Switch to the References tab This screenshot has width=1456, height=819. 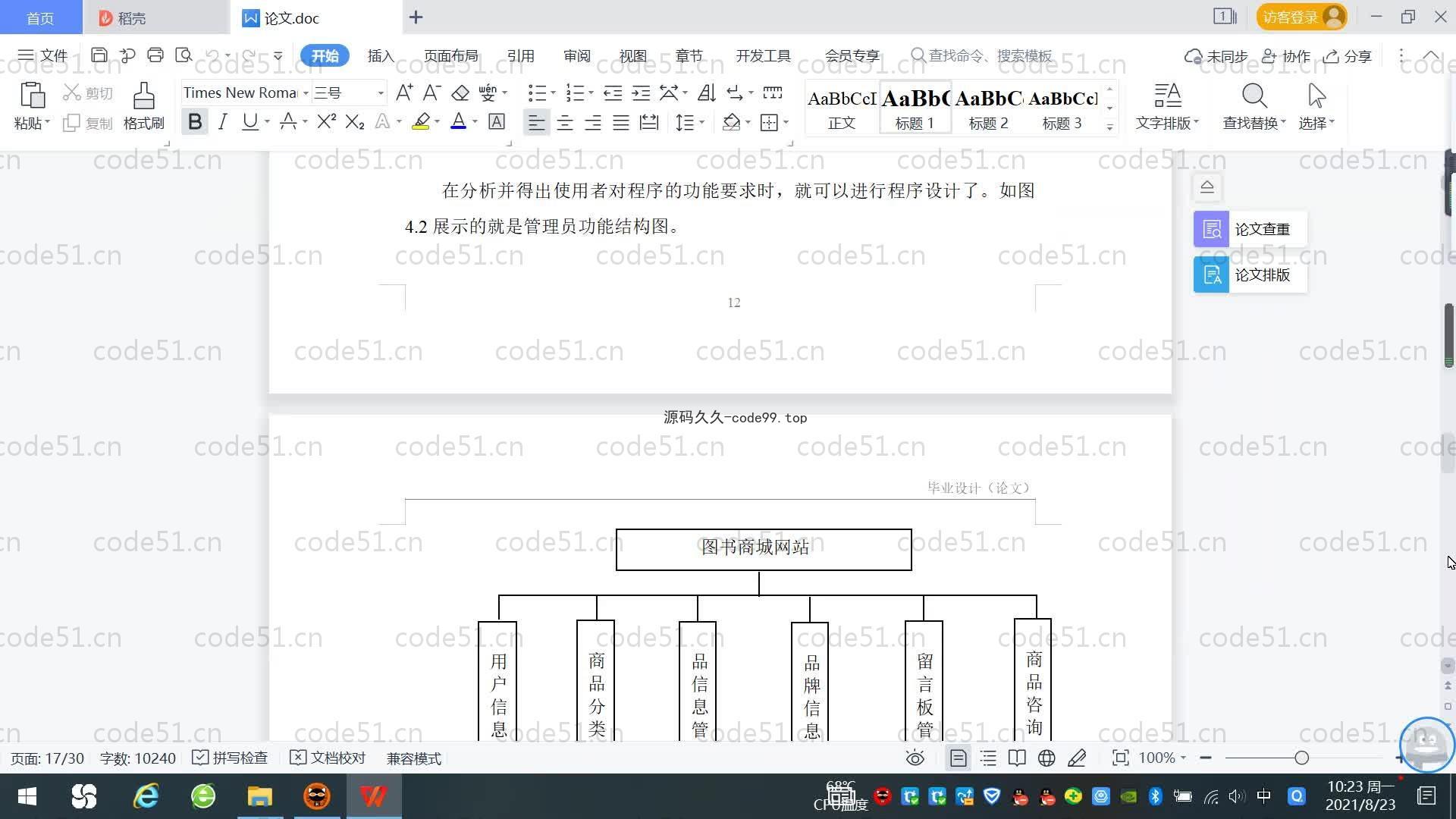click(x=520, y=55)
